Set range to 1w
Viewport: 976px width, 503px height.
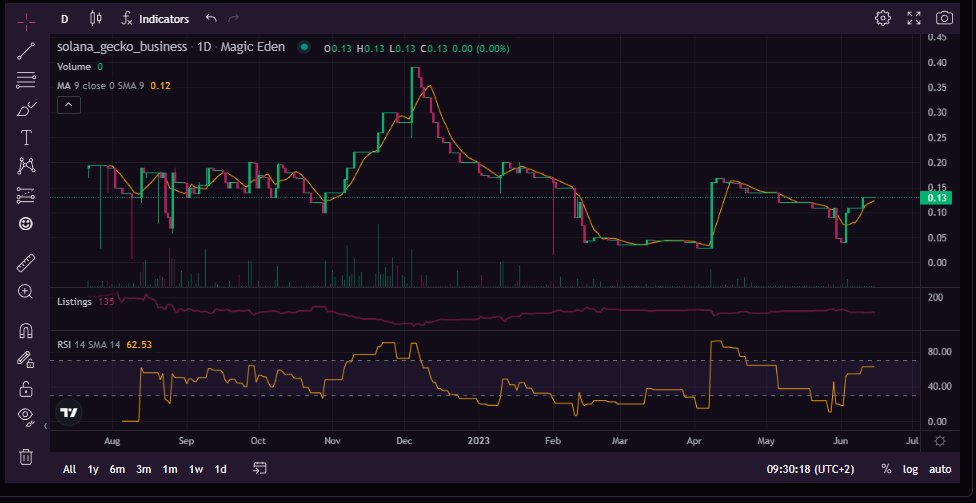(195, 469)
